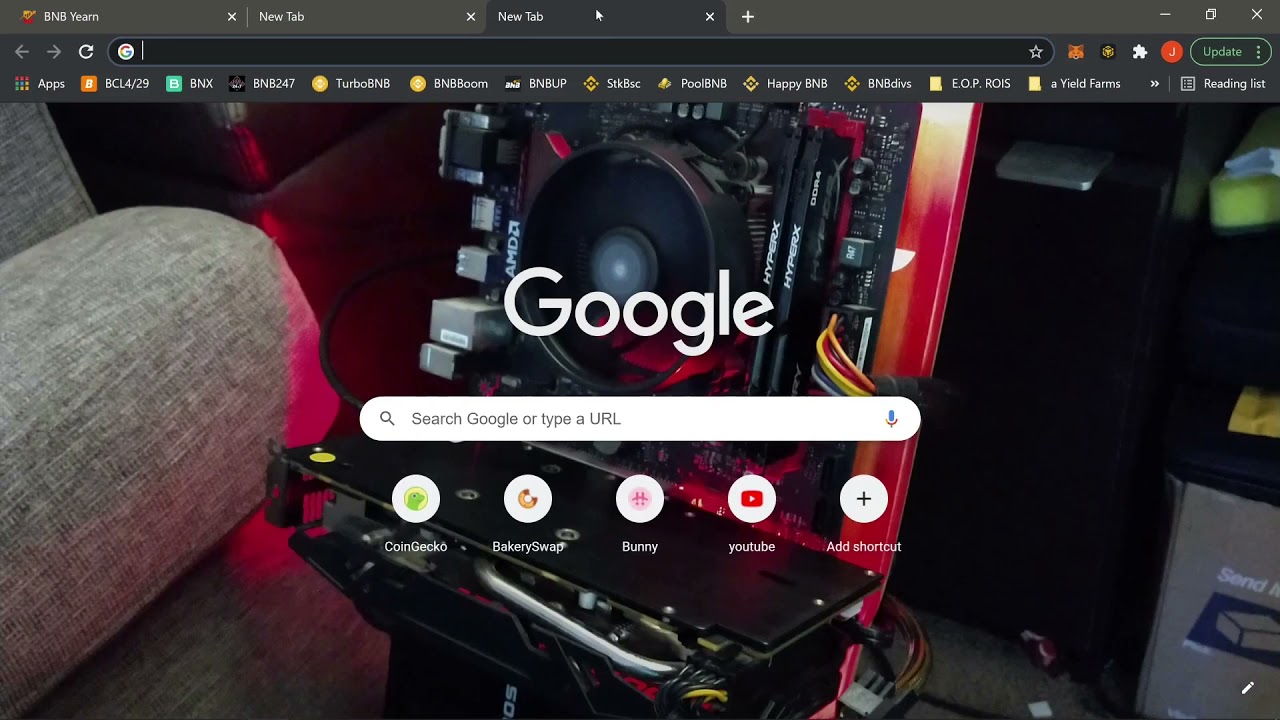Expand the a Yield Farms bookmark folder

coord(1074,84)
